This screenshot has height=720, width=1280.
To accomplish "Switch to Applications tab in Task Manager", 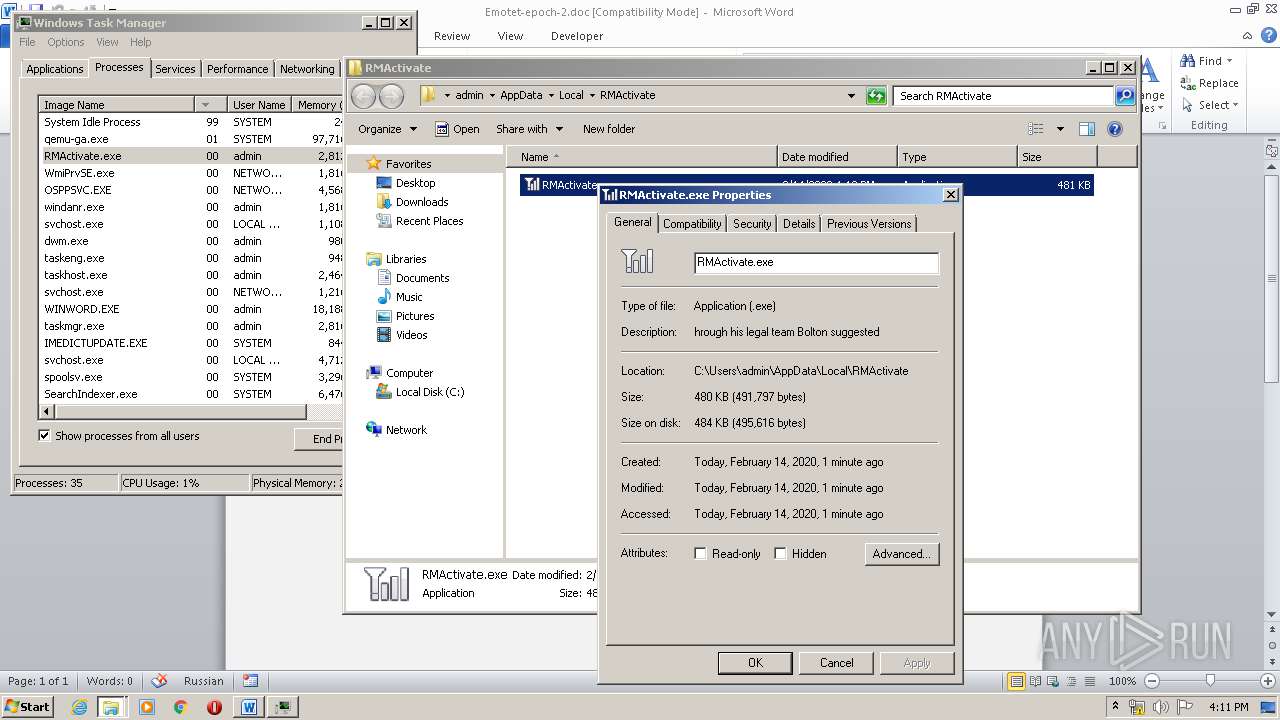I will coord(55,69).
